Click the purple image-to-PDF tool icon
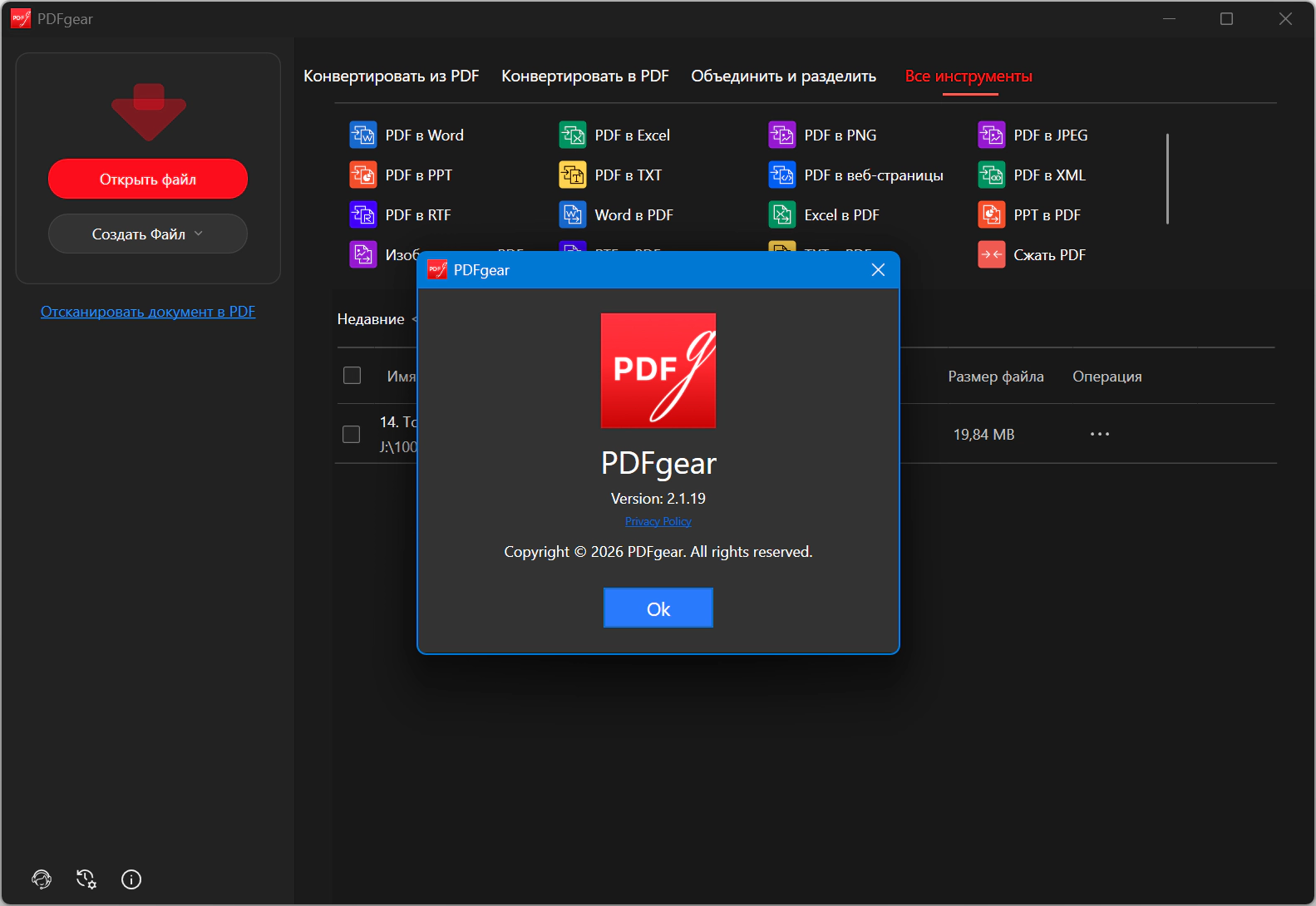Screen dimensions: 1316x906 [363, 254]
